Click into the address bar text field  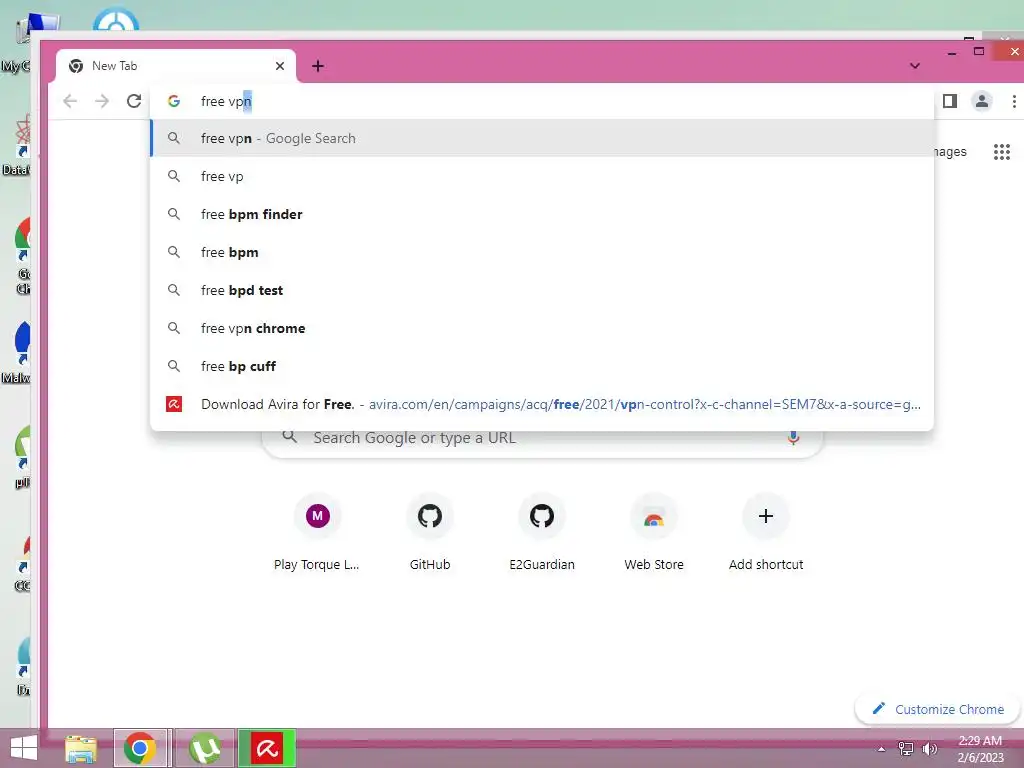tap(542, 101)
